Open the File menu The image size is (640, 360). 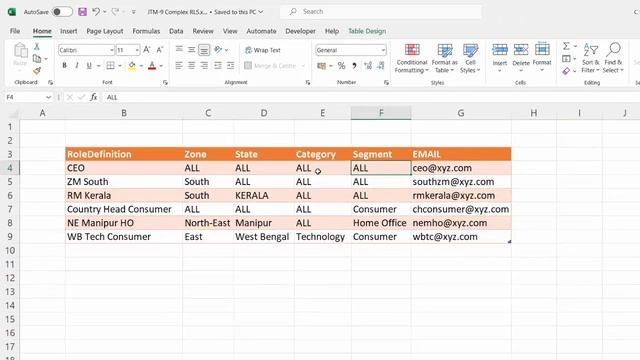coord(15,31)
